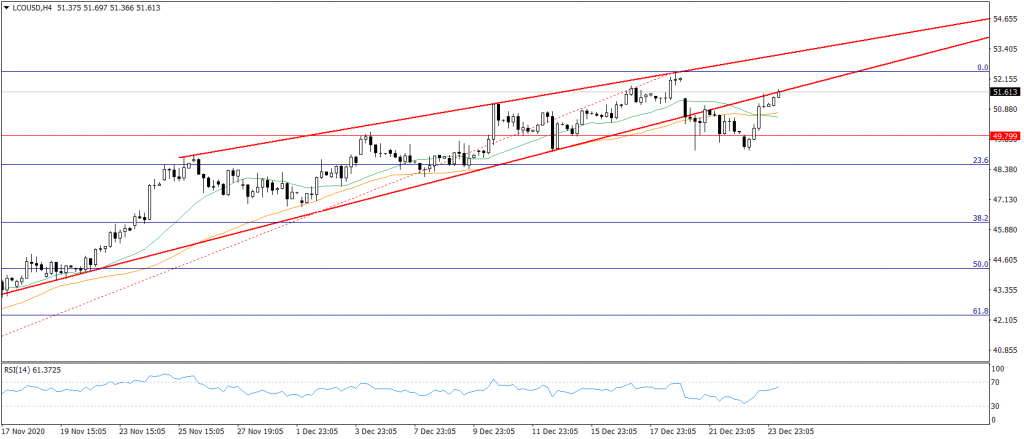
Task: Click the 23 Dec 23:05 time label
Action: point(790,431)
